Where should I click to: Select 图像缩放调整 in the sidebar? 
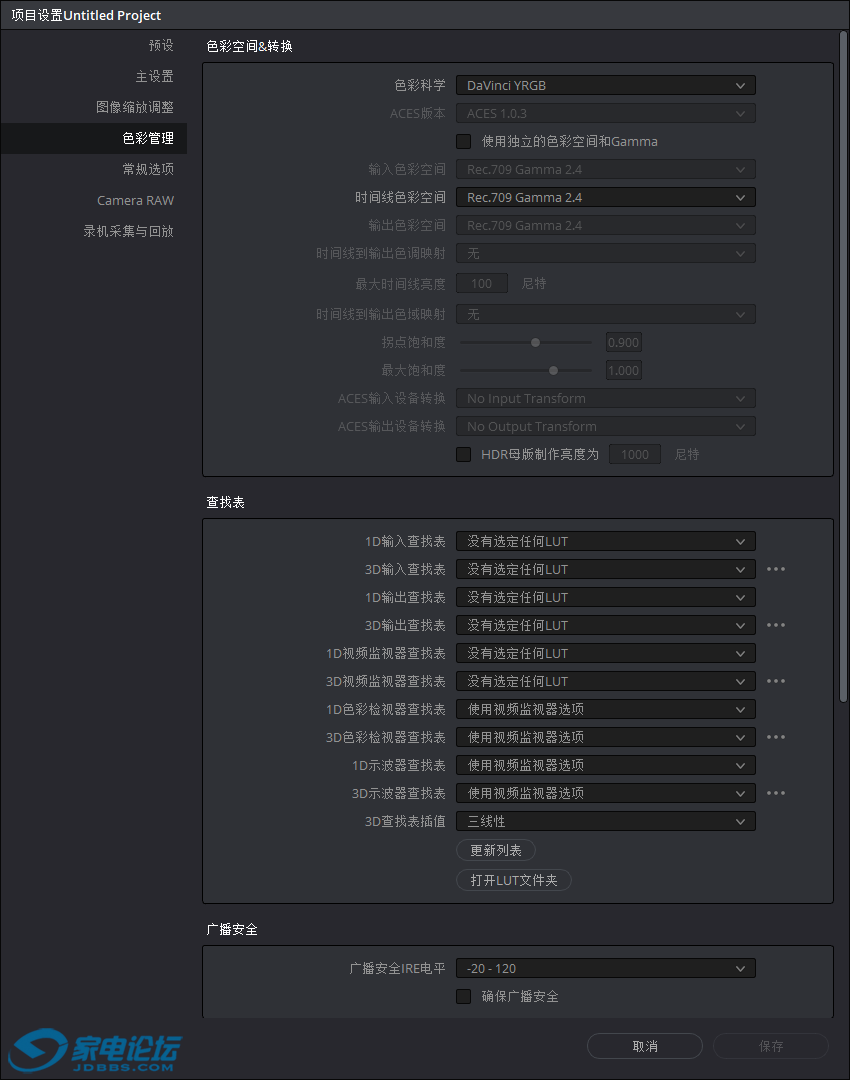(135, 107)
